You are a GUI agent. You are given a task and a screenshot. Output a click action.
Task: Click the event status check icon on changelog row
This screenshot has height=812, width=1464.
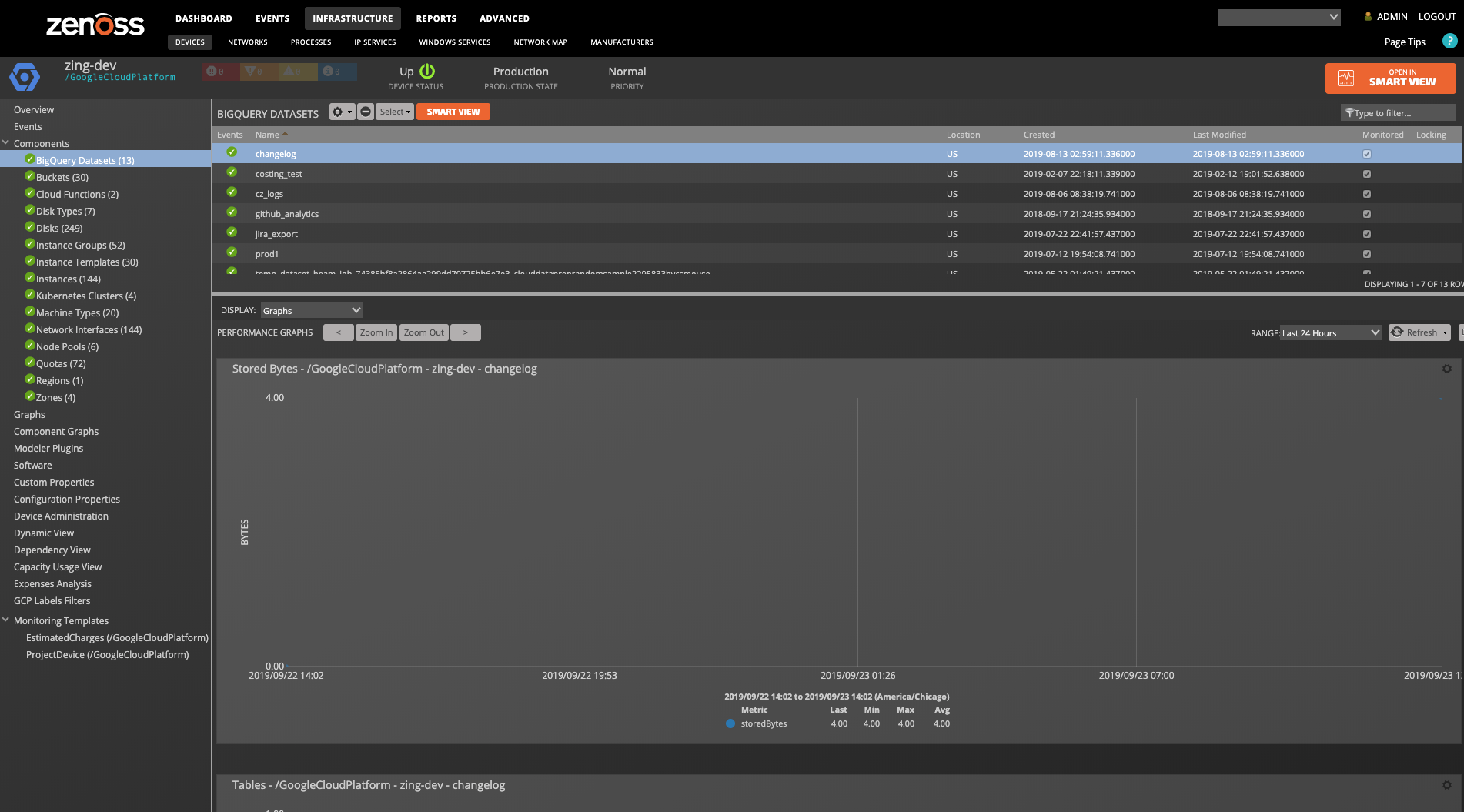[232, 153]
